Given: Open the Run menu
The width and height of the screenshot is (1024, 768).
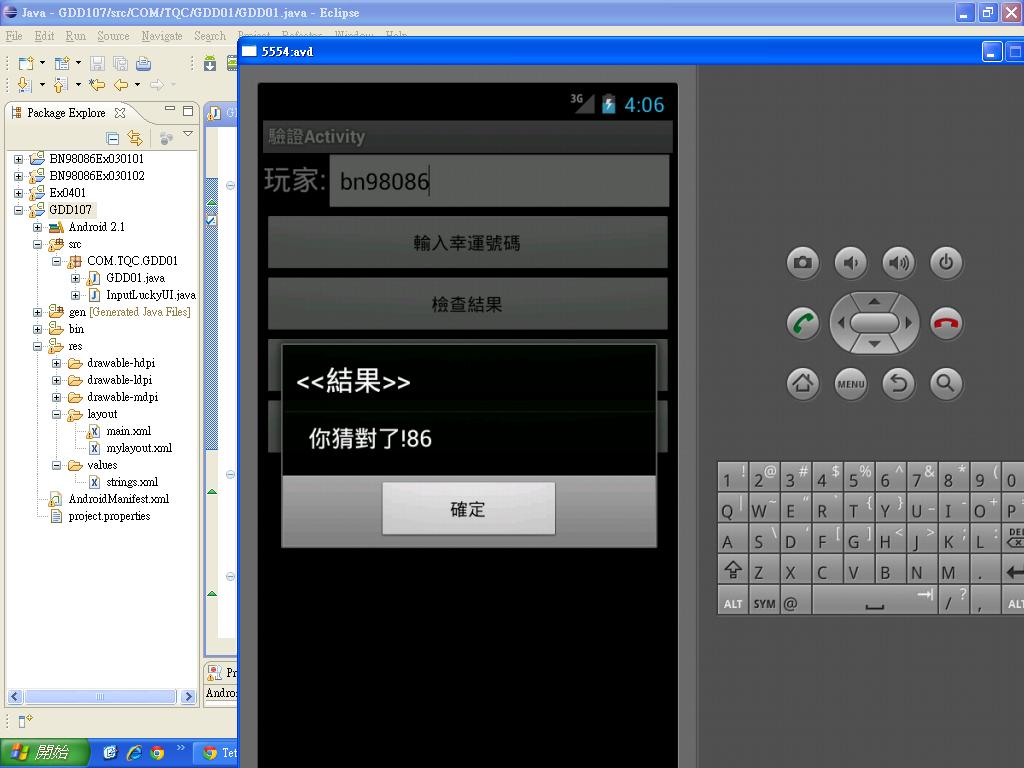Looking at the screenshot, I should (75, 36).
